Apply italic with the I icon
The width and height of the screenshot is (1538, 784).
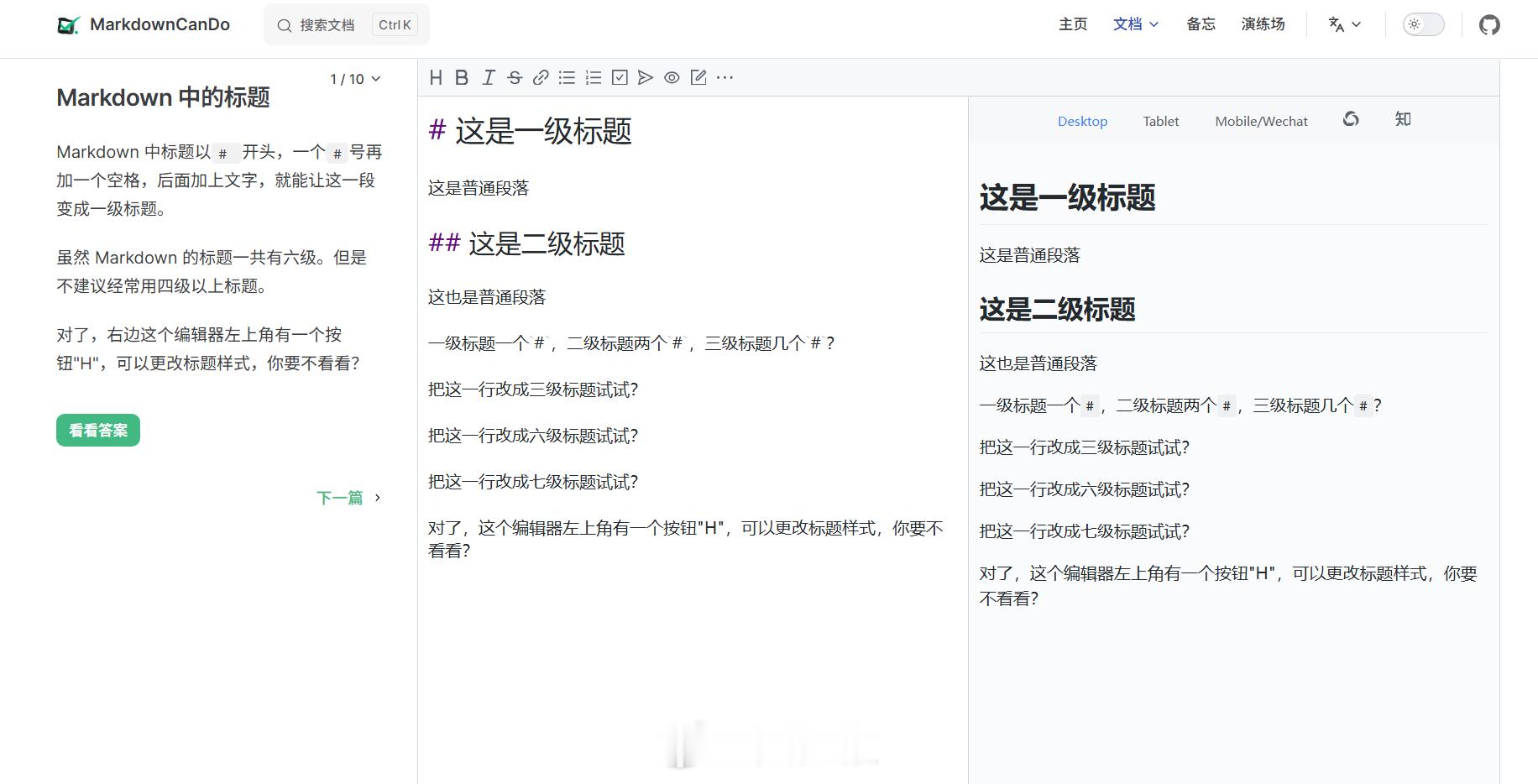tap(489, 78)
